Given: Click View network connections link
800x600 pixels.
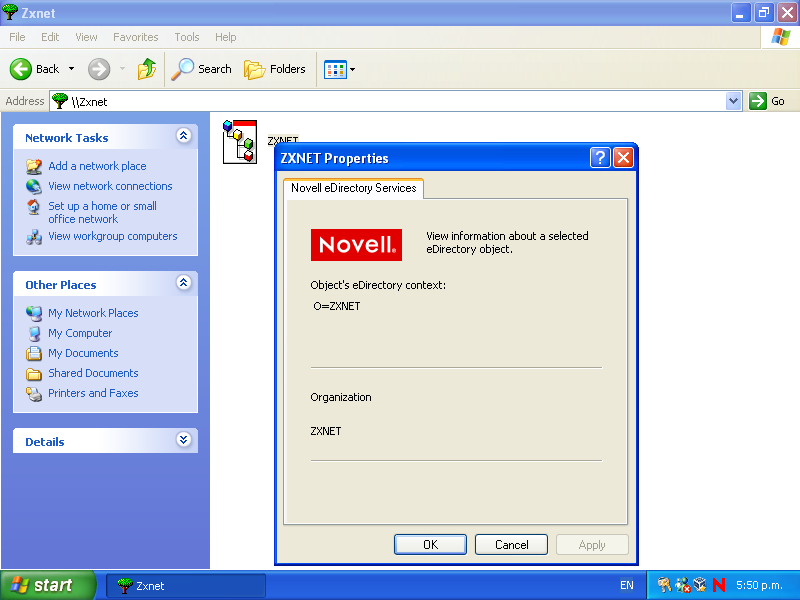Looking at the screenshot, I should pos(110,186).
